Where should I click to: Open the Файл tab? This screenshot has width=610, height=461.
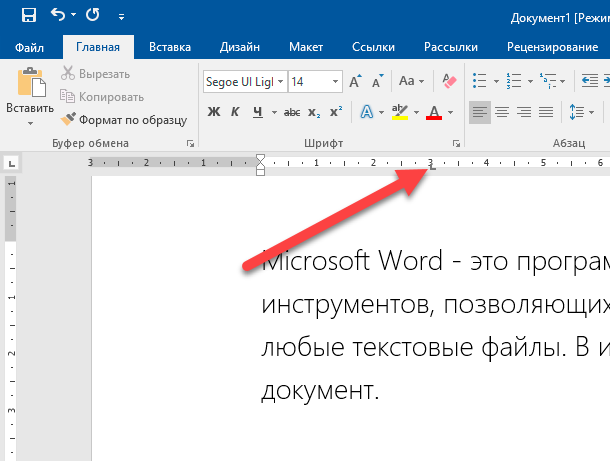click(x=29, y=47)
